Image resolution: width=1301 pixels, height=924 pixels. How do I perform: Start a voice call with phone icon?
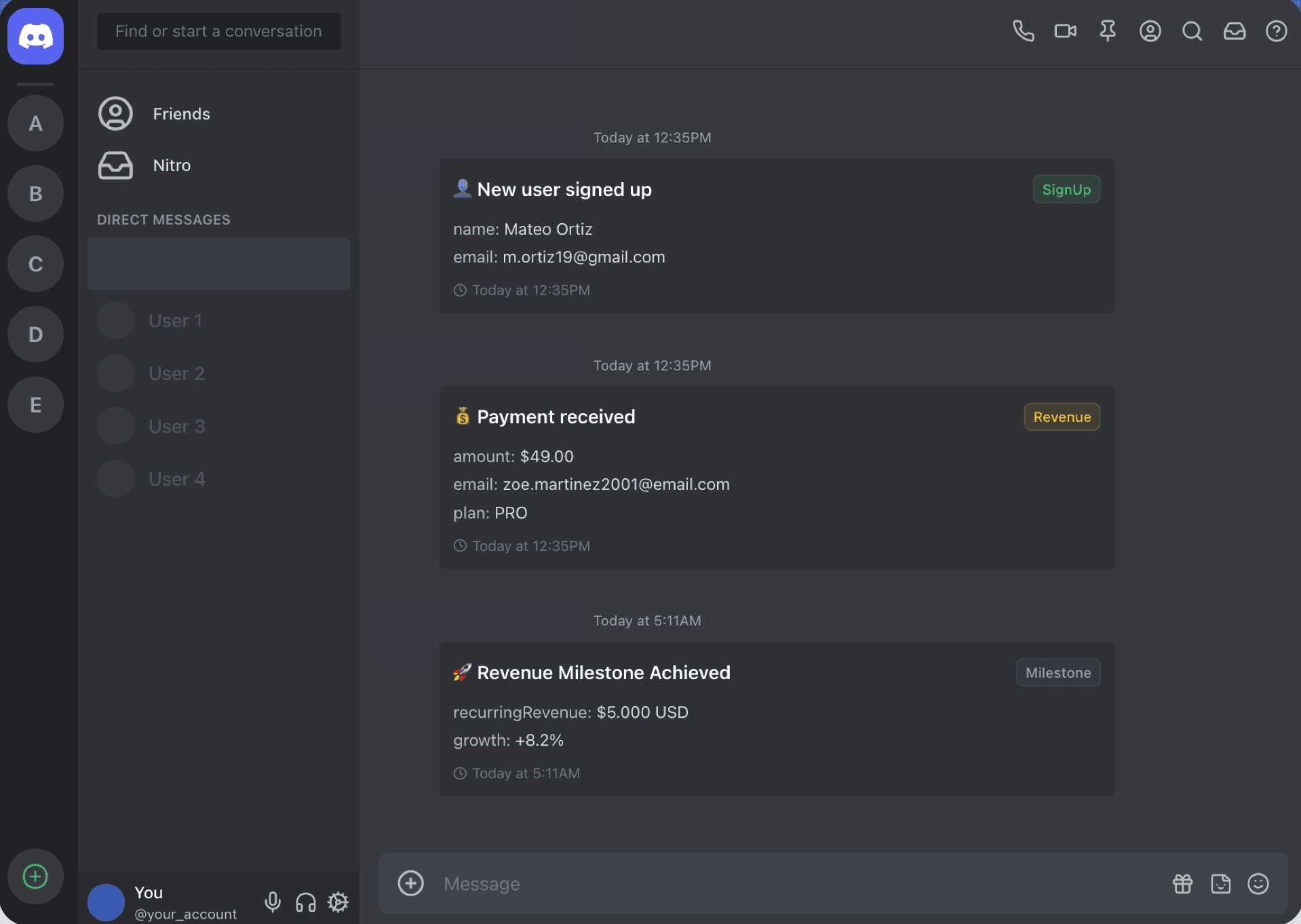(x=1023, y=31)
